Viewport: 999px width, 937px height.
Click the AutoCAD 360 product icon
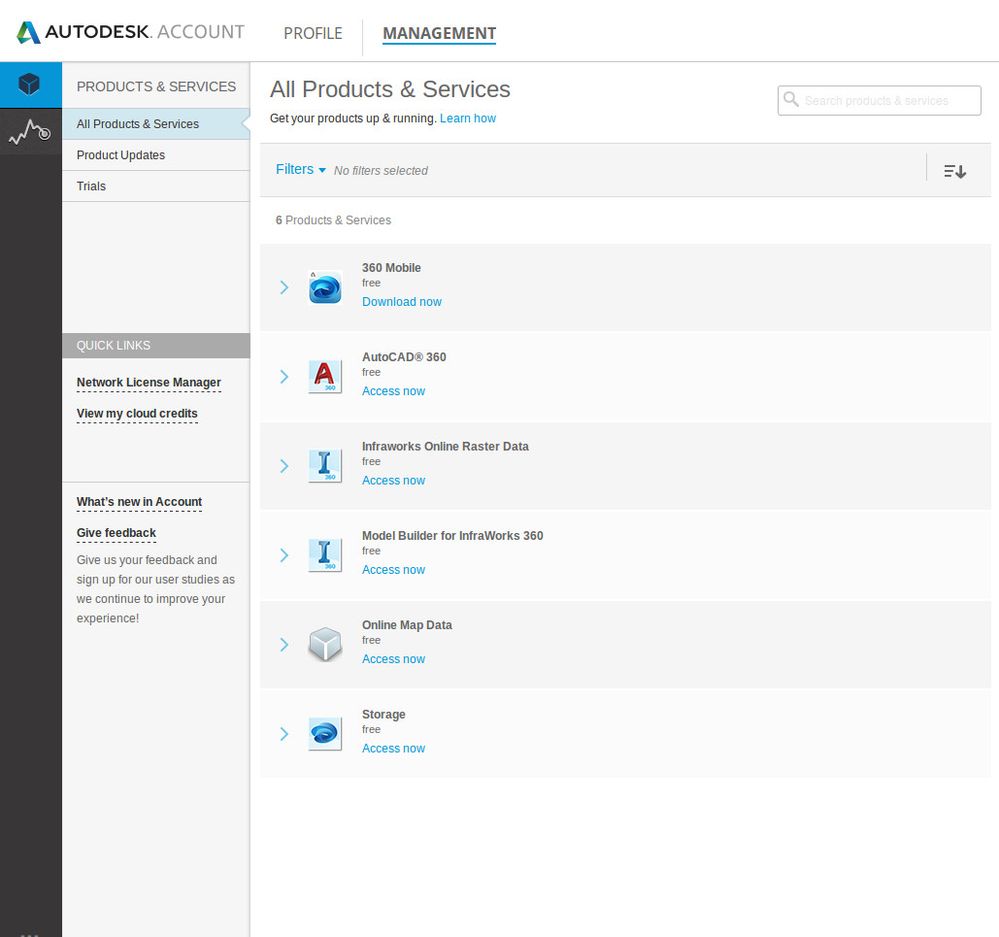(325, 376)
